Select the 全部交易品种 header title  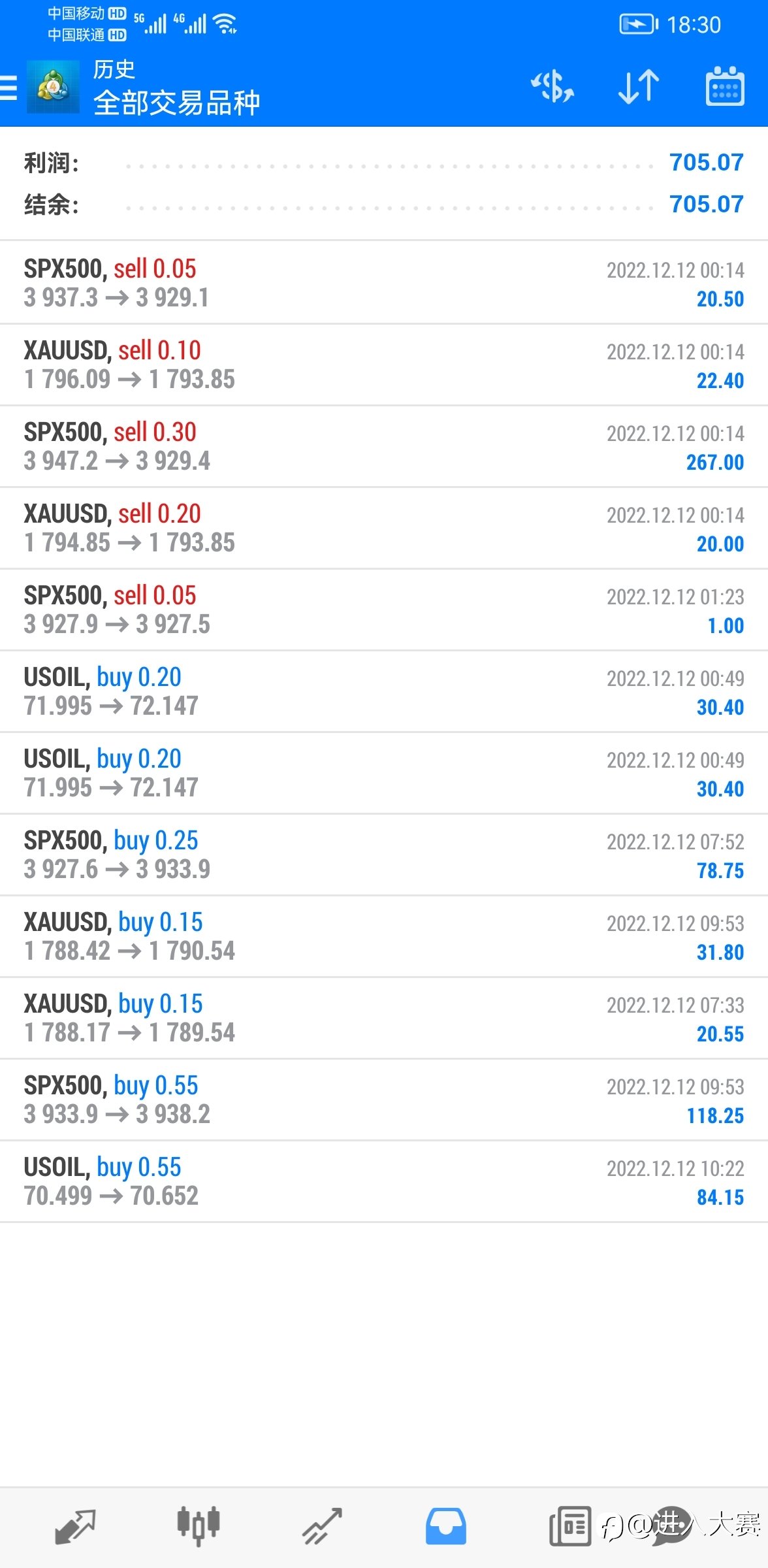(177, 103)
